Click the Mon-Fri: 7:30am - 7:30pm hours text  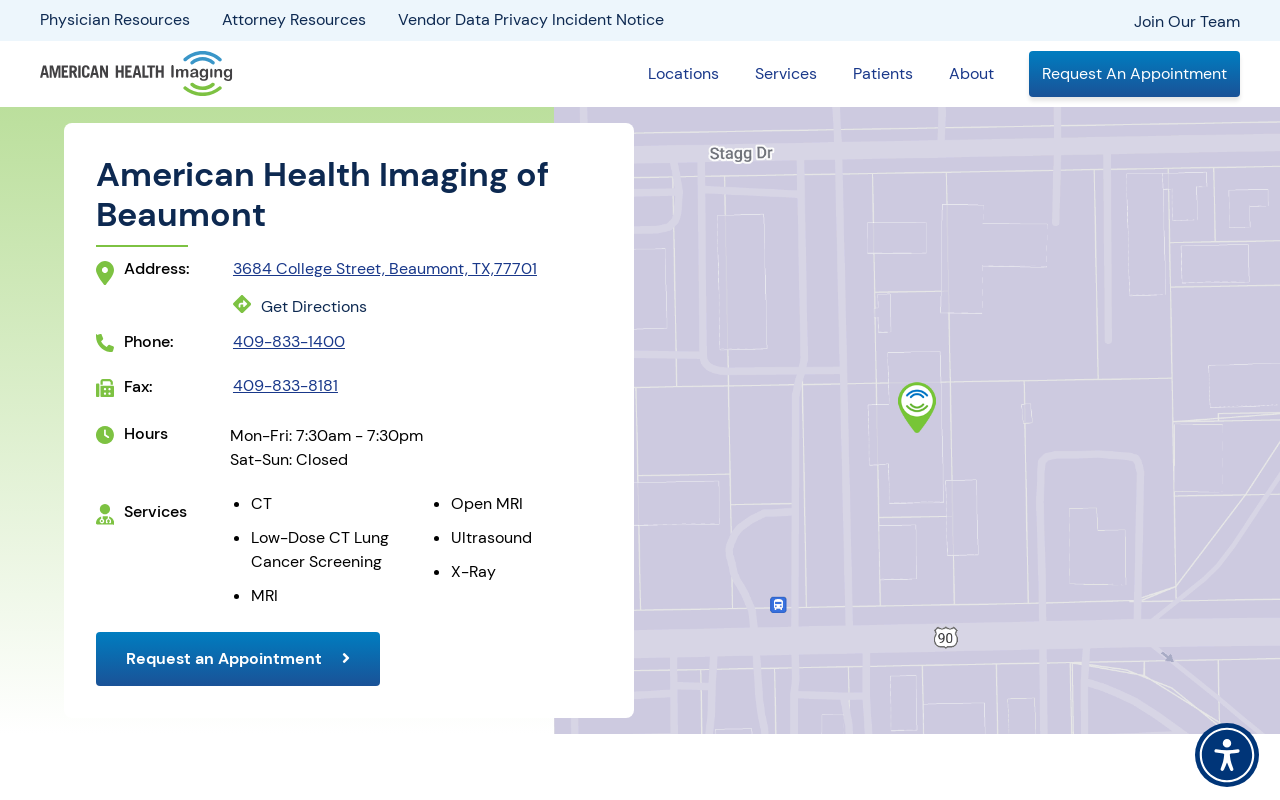[x=326, y=436]
